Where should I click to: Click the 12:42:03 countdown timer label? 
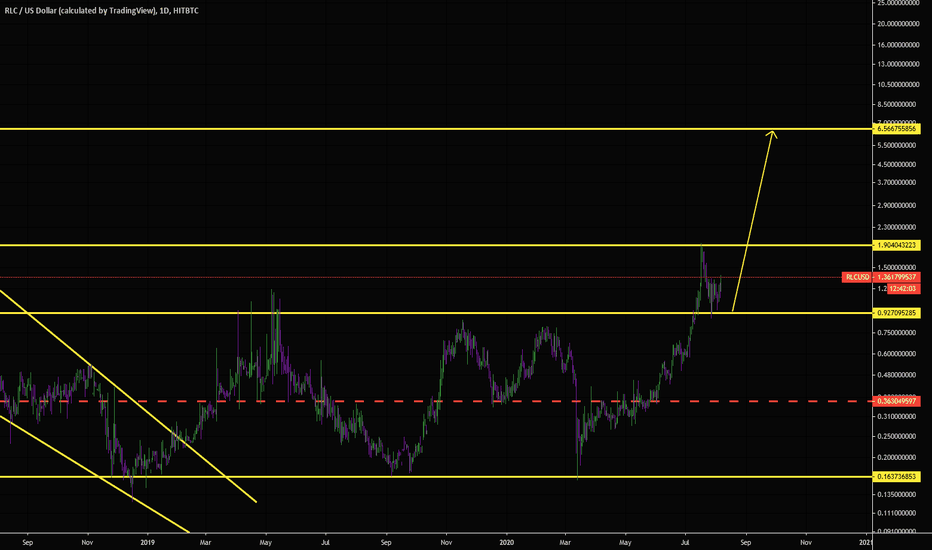[903, 288]
